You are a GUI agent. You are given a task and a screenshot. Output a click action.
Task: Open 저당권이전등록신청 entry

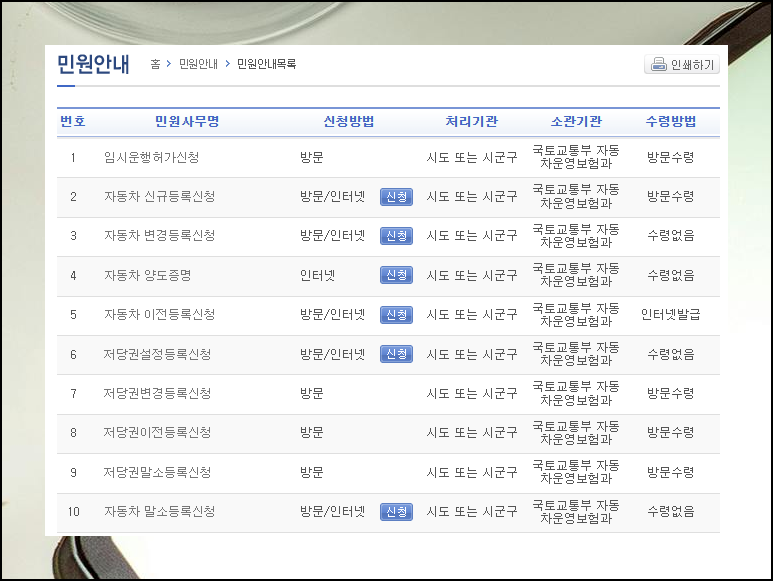(157, 432)
